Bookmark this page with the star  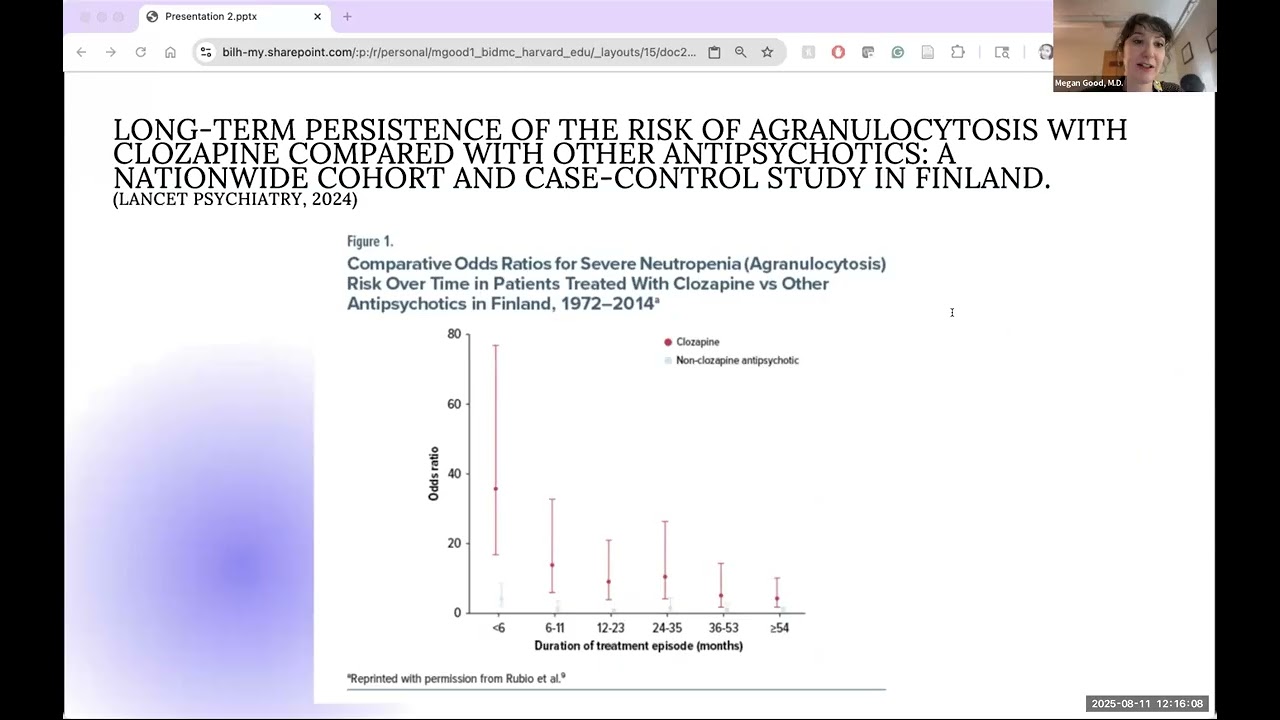pyautogui.click(x=767, y=52)
